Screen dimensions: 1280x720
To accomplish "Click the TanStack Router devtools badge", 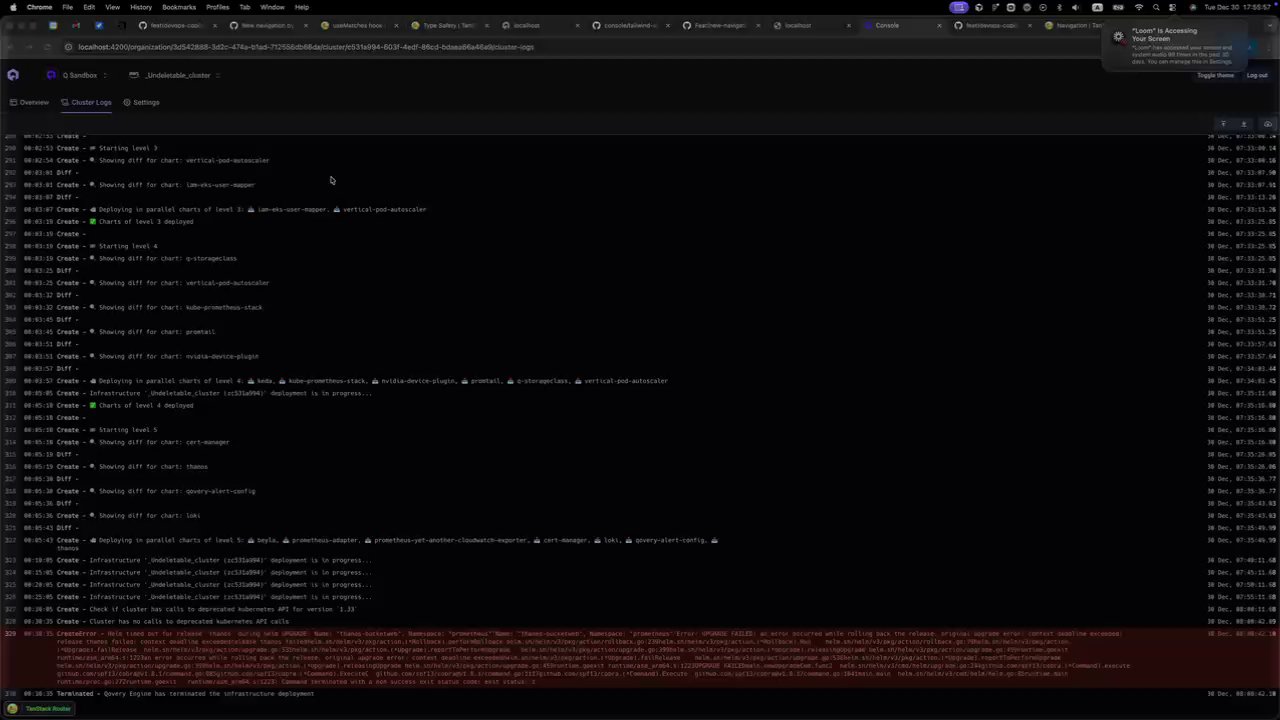I will pyautogui.click(x=41, y=708).
